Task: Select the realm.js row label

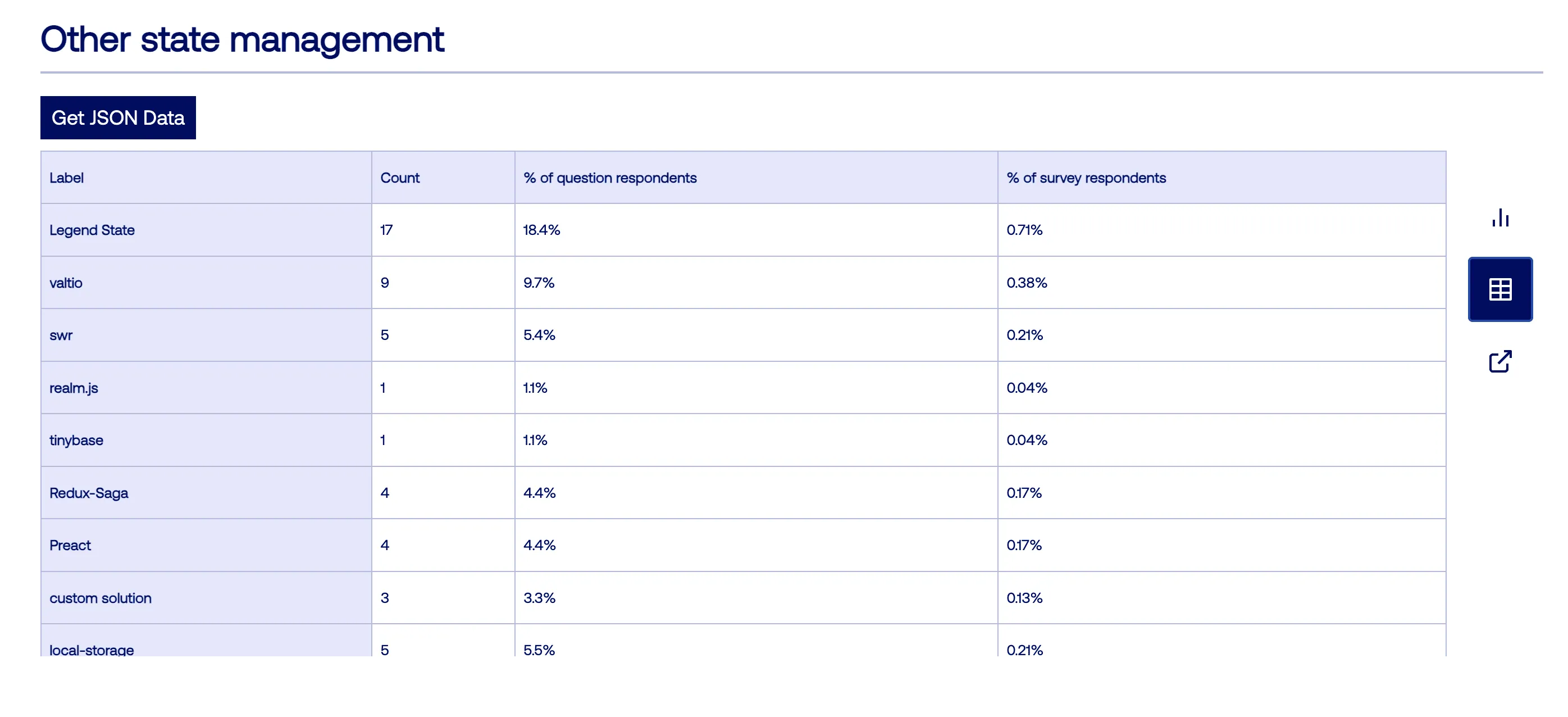Action: tap(74, 388)
